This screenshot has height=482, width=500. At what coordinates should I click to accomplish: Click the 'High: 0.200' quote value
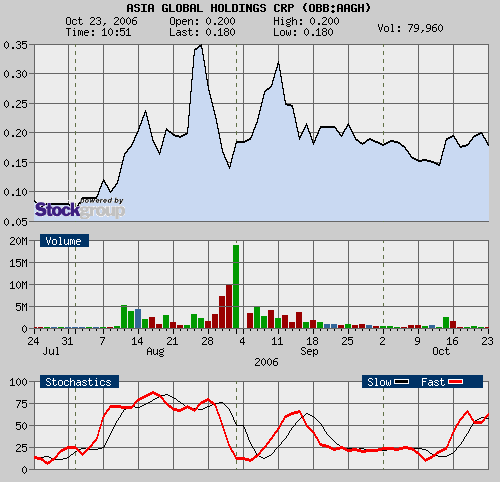click(306, 21)
